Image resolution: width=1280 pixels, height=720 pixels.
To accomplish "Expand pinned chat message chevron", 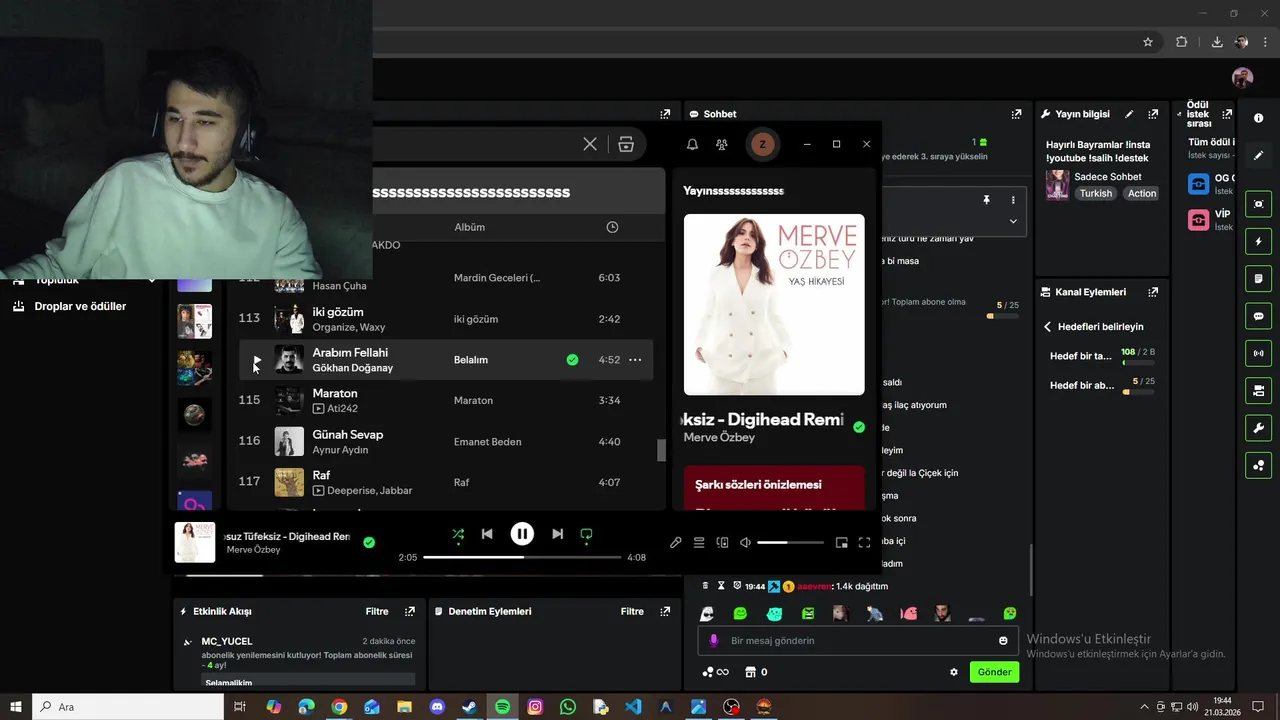I will click(x=1013, y=221).
